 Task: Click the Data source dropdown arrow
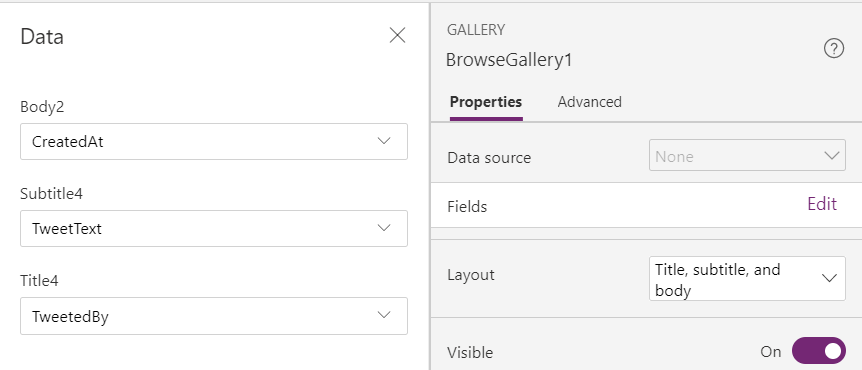(x=831, y=156)
